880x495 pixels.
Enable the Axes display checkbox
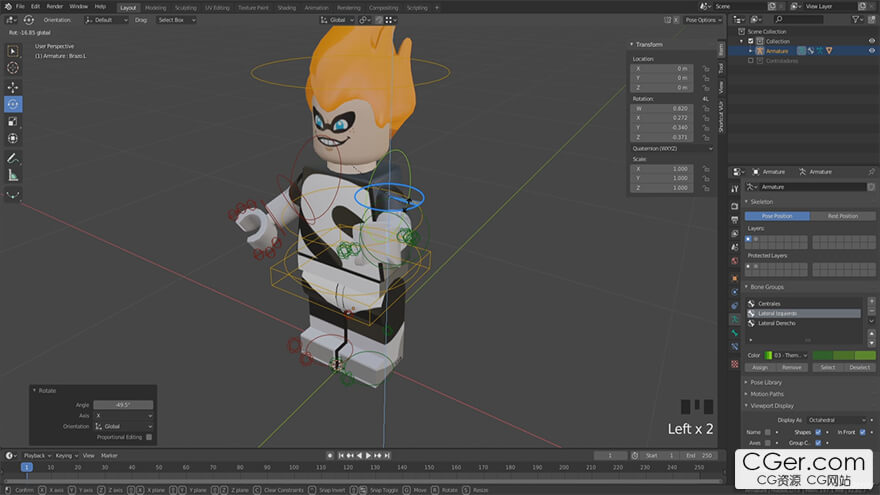[x=767, y=443]
